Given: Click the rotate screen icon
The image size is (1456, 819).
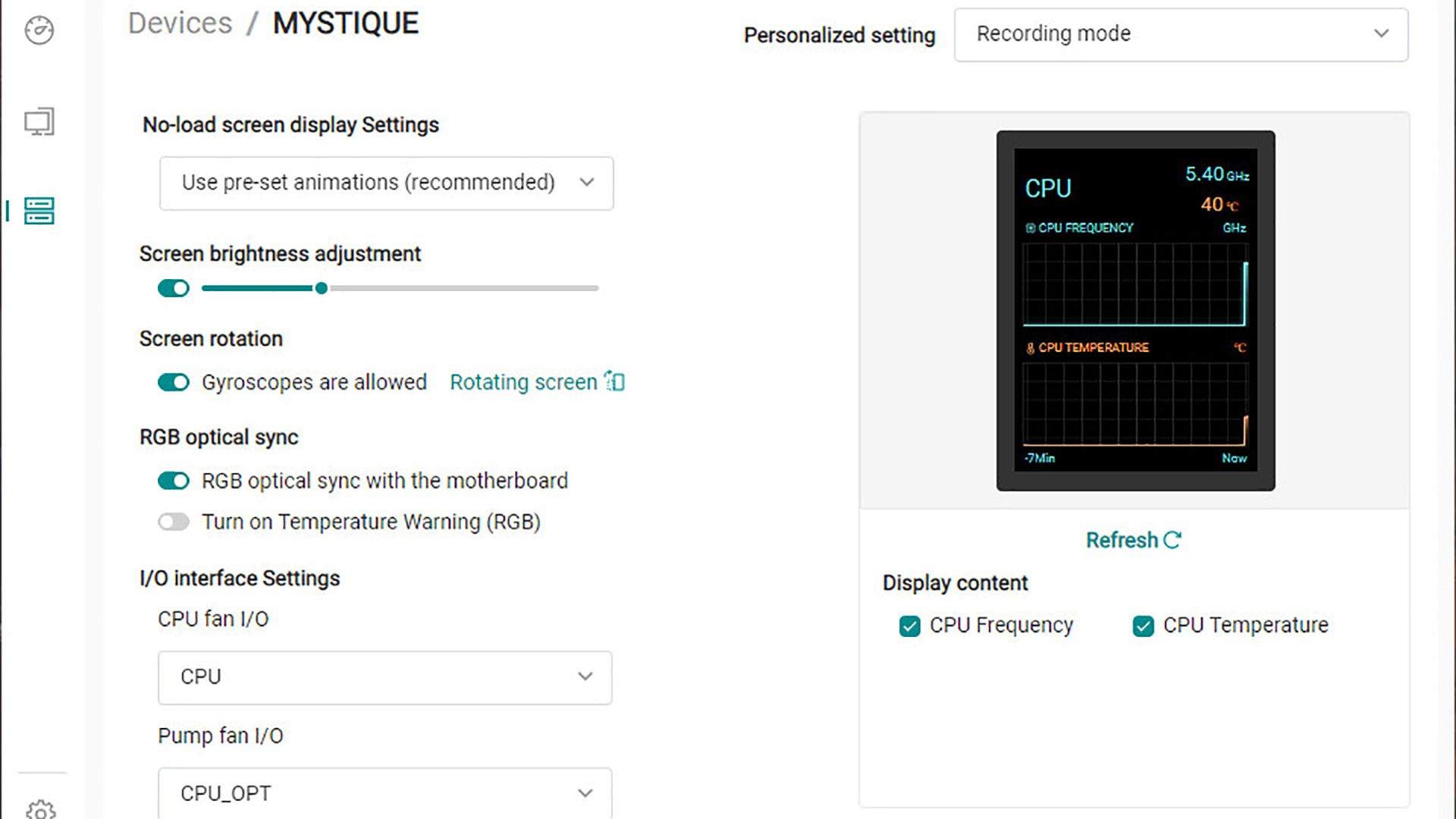Looking at the screenshot, I should tap(615, 381).
